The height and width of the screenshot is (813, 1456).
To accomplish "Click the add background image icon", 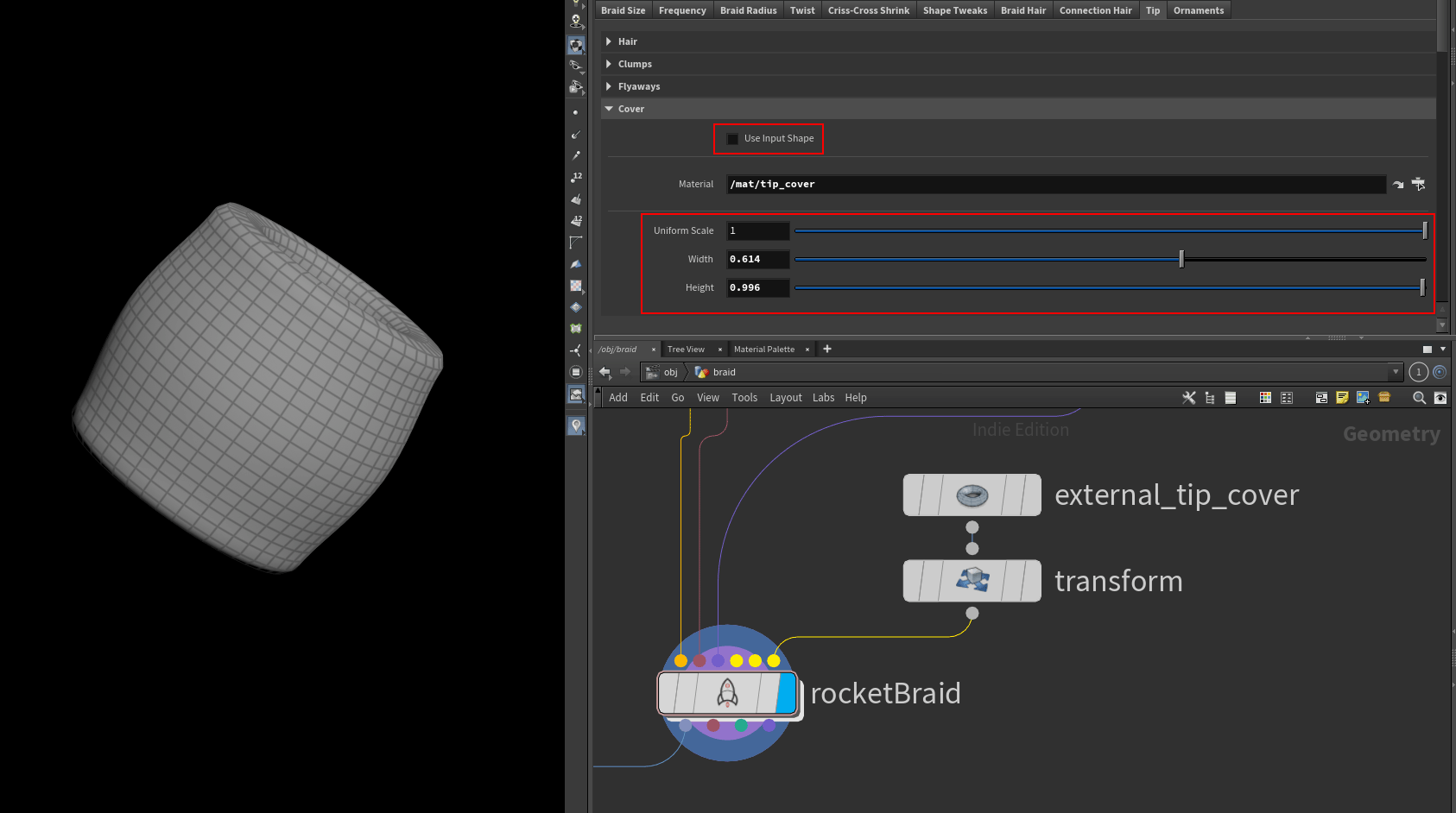I will [x=1363, y=398].
